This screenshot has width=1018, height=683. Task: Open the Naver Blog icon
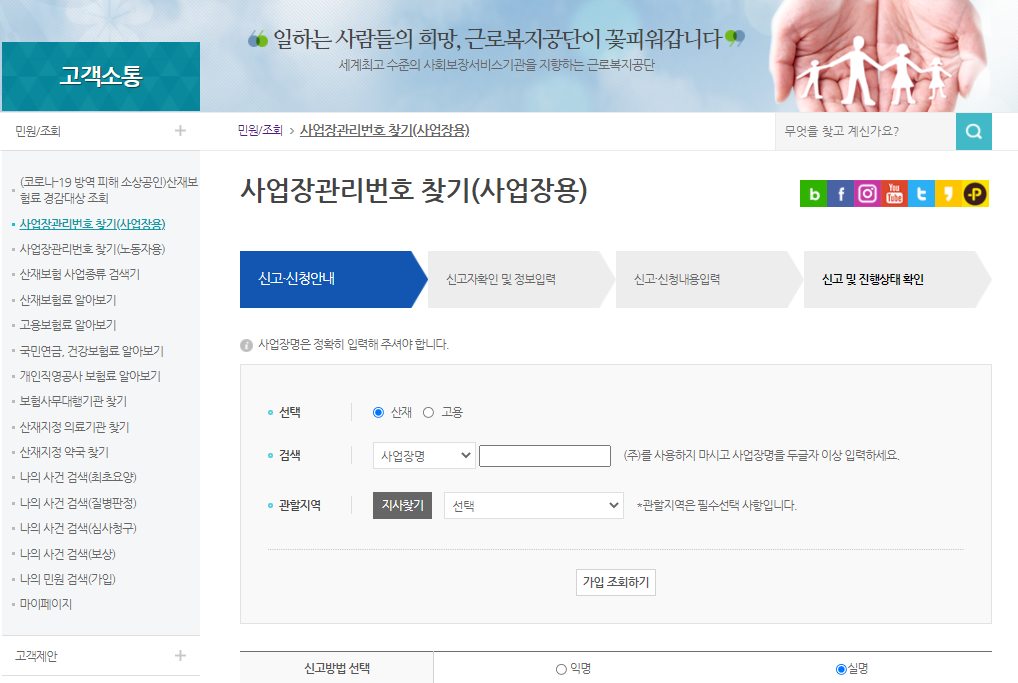click(x=814, y=193)
